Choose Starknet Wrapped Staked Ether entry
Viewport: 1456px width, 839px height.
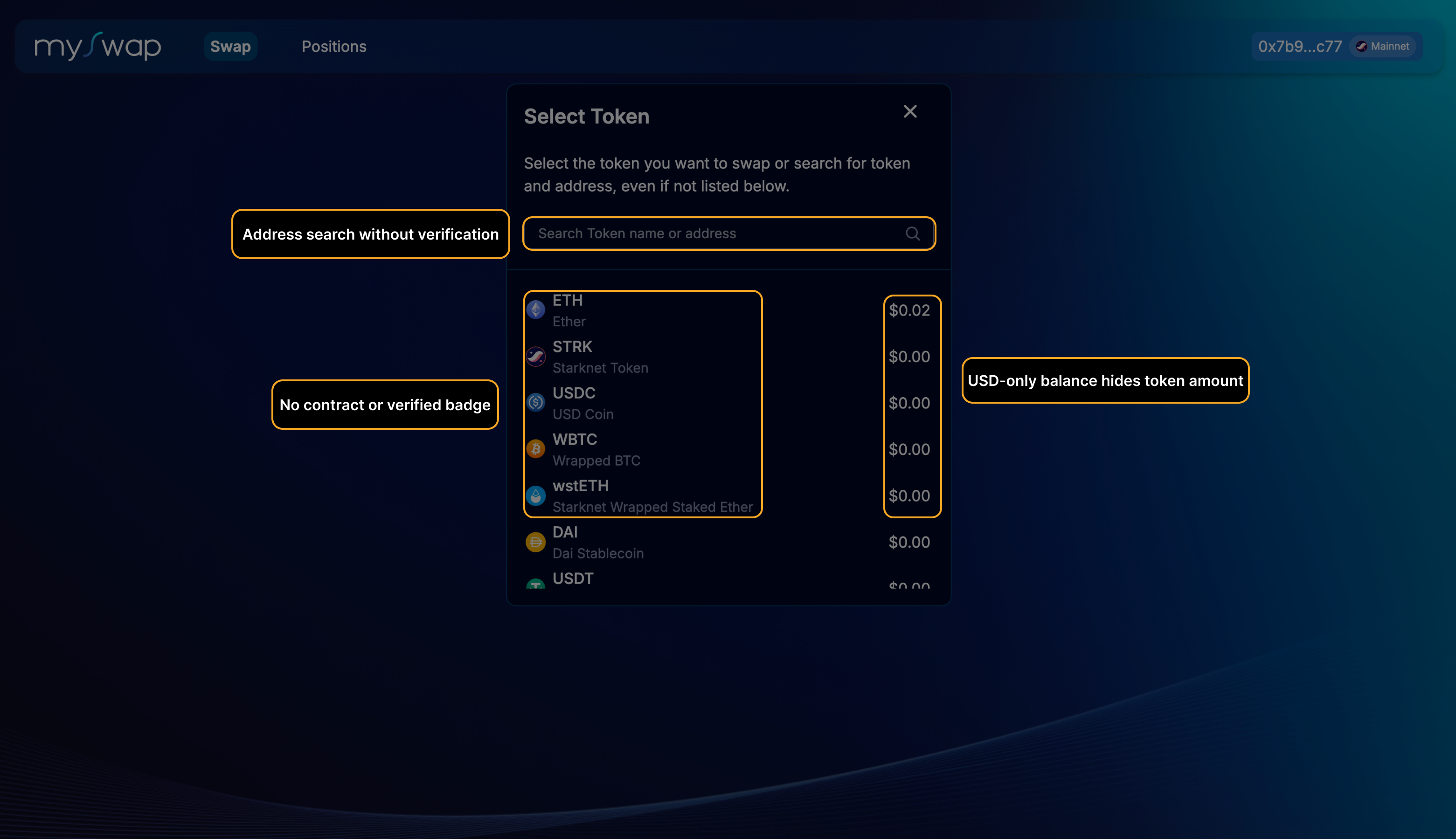pos(652,507)
